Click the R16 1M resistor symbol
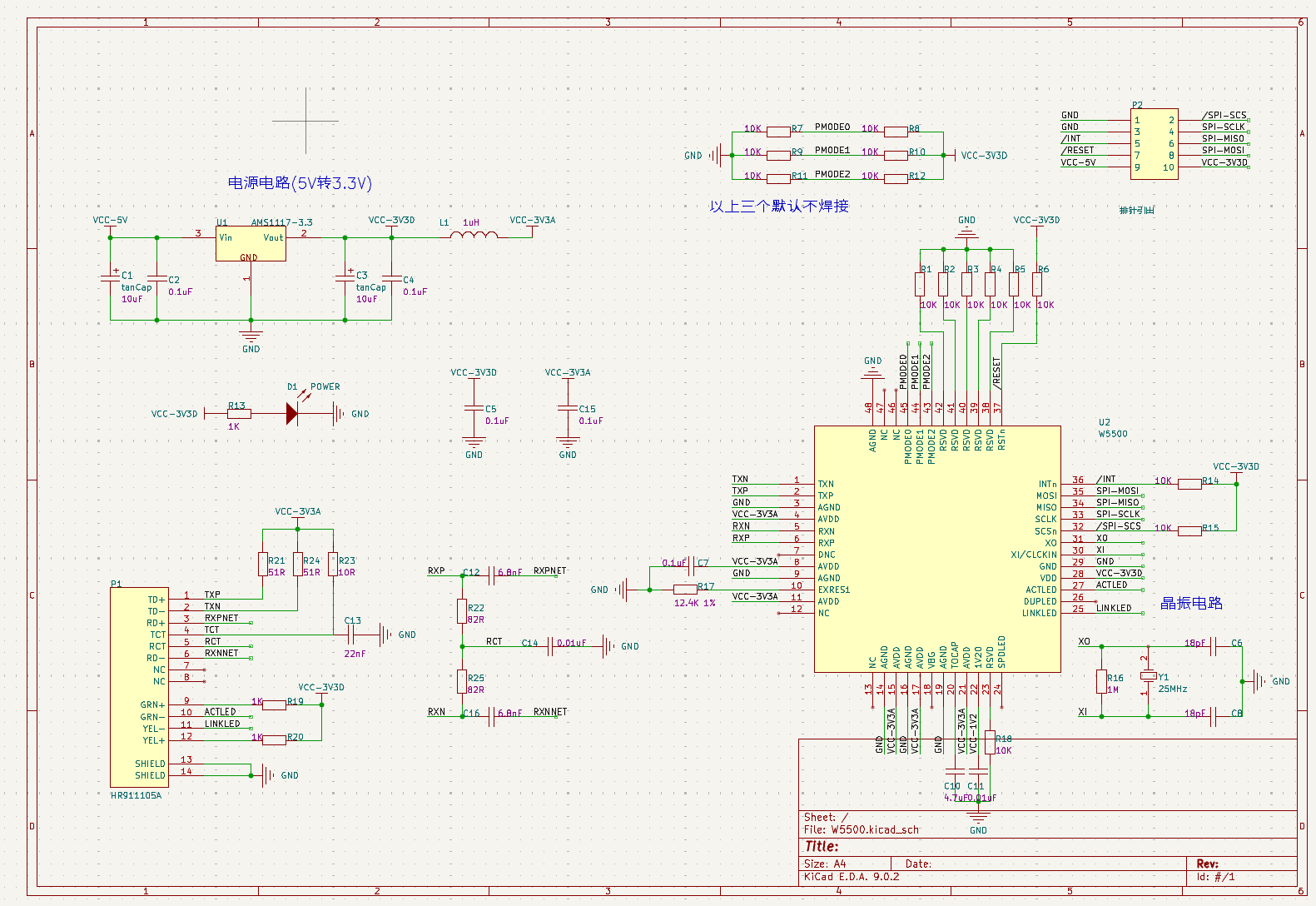 1101,682
